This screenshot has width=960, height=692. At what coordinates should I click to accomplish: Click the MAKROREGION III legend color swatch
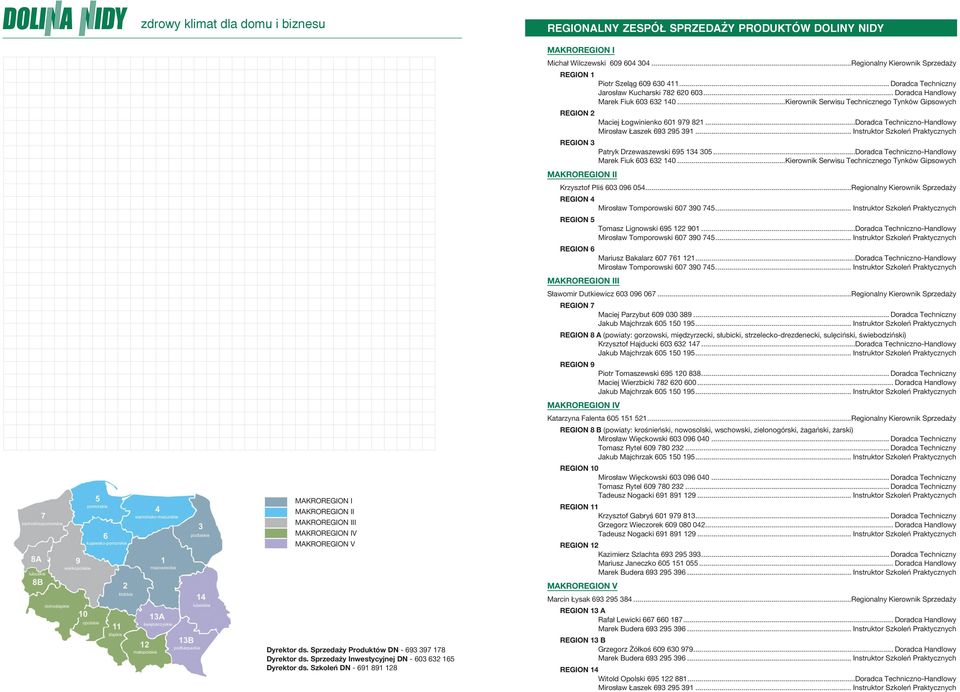point(276,522)
